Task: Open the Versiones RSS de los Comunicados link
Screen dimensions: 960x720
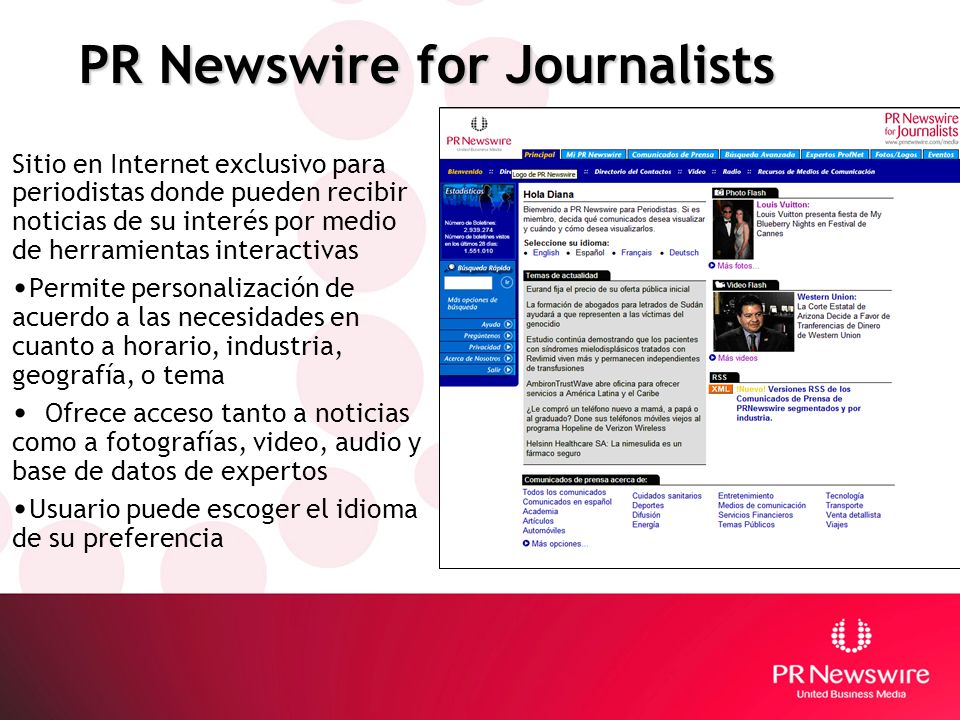Action: click(798, 403)
